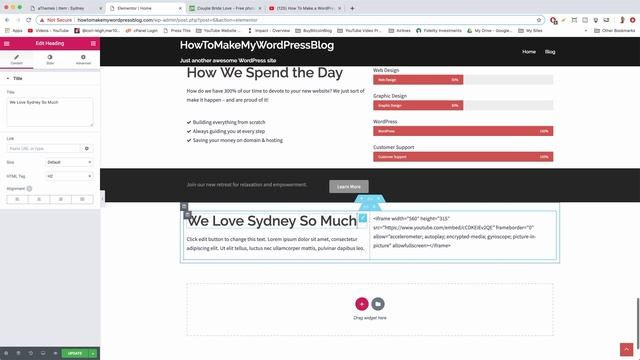
Task: Switch to the Style tab
Action: coord(50,60)
